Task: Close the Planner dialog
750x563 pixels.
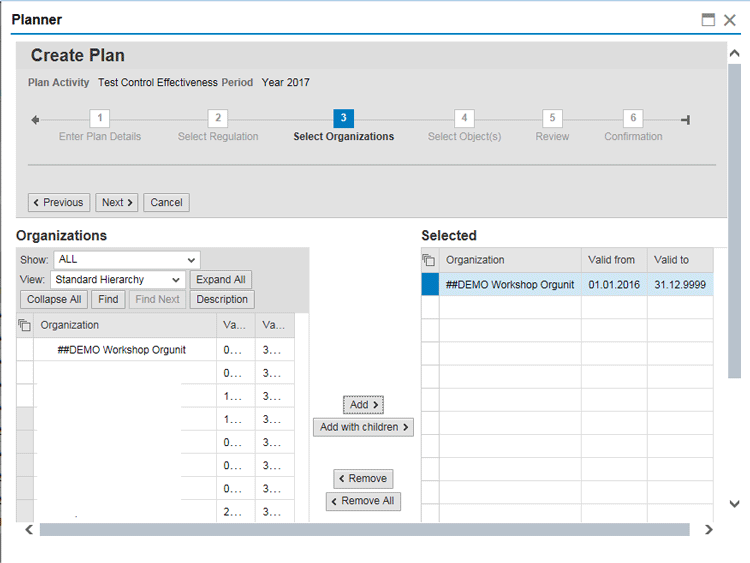Action: coord(730,19)
